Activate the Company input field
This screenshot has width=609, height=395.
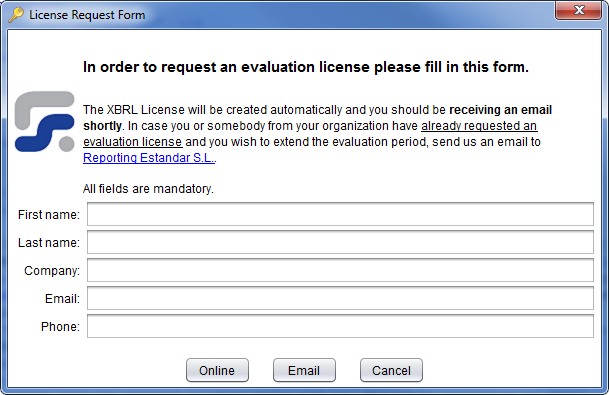coord(340,270)
